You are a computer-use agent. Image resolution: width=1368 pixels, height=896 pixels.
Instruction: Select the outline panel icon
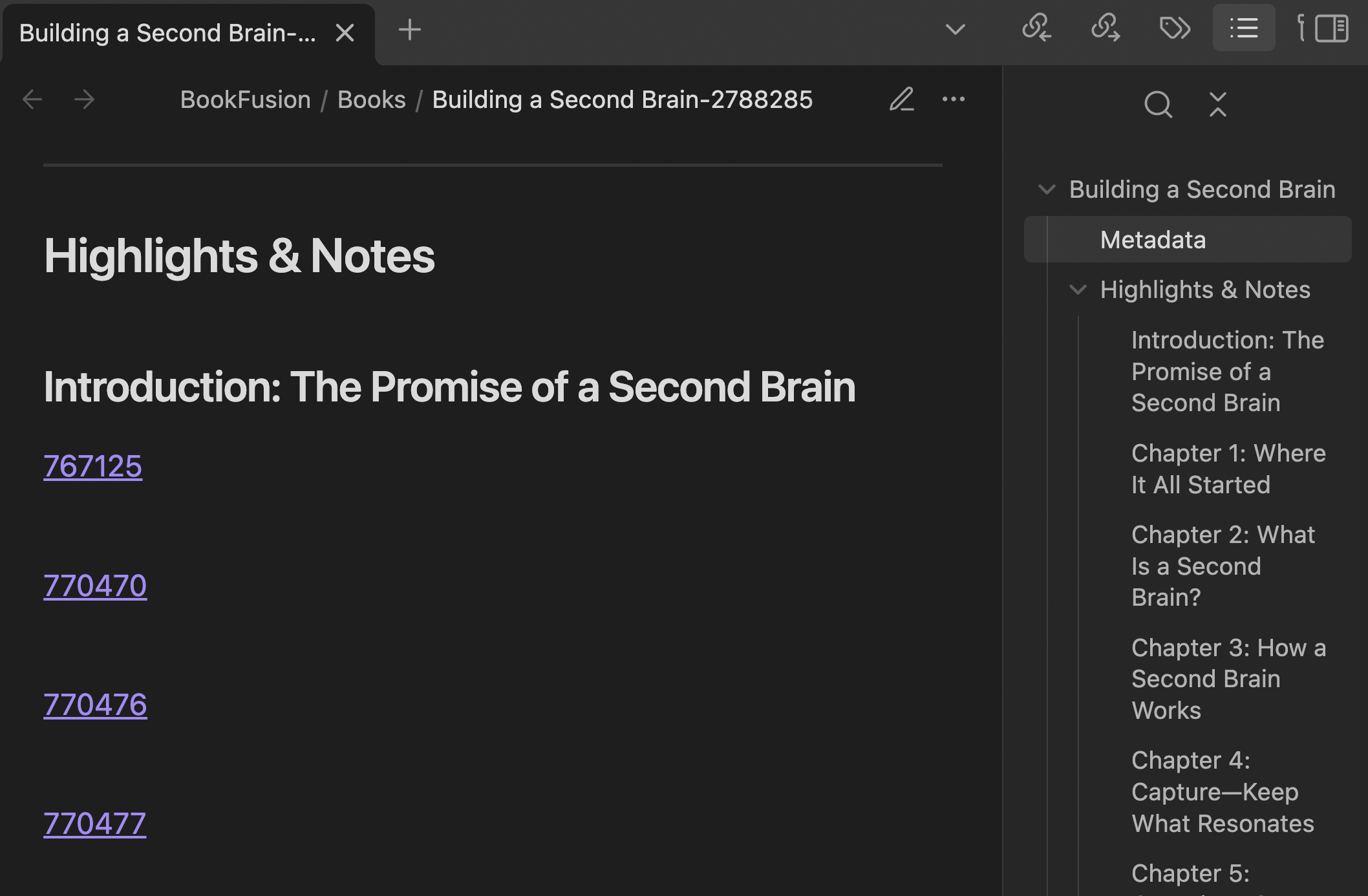(1244, 28)
